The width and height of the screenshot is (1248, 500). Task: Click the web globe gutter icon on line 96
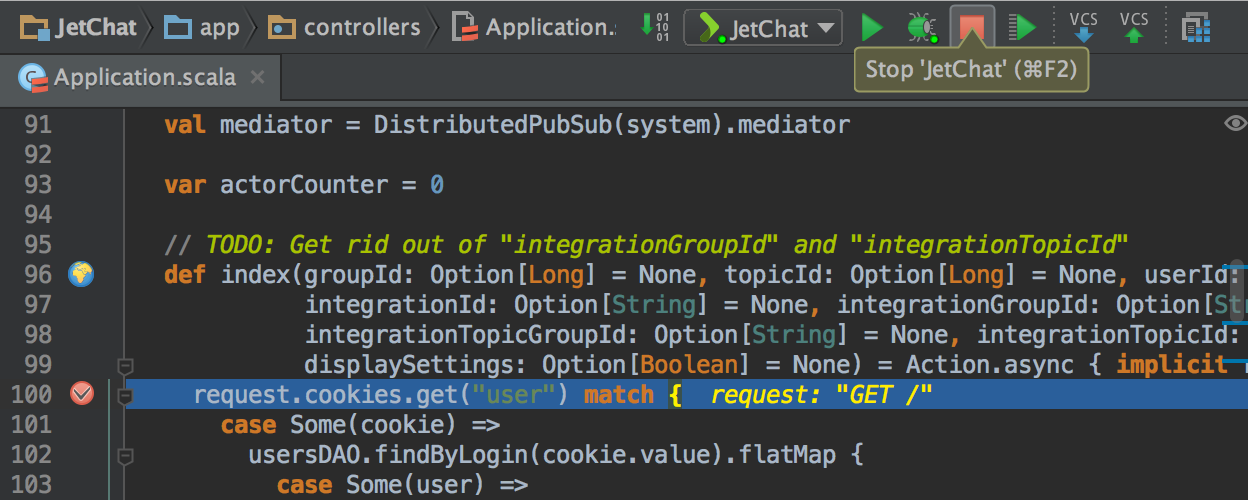point(81,273)
